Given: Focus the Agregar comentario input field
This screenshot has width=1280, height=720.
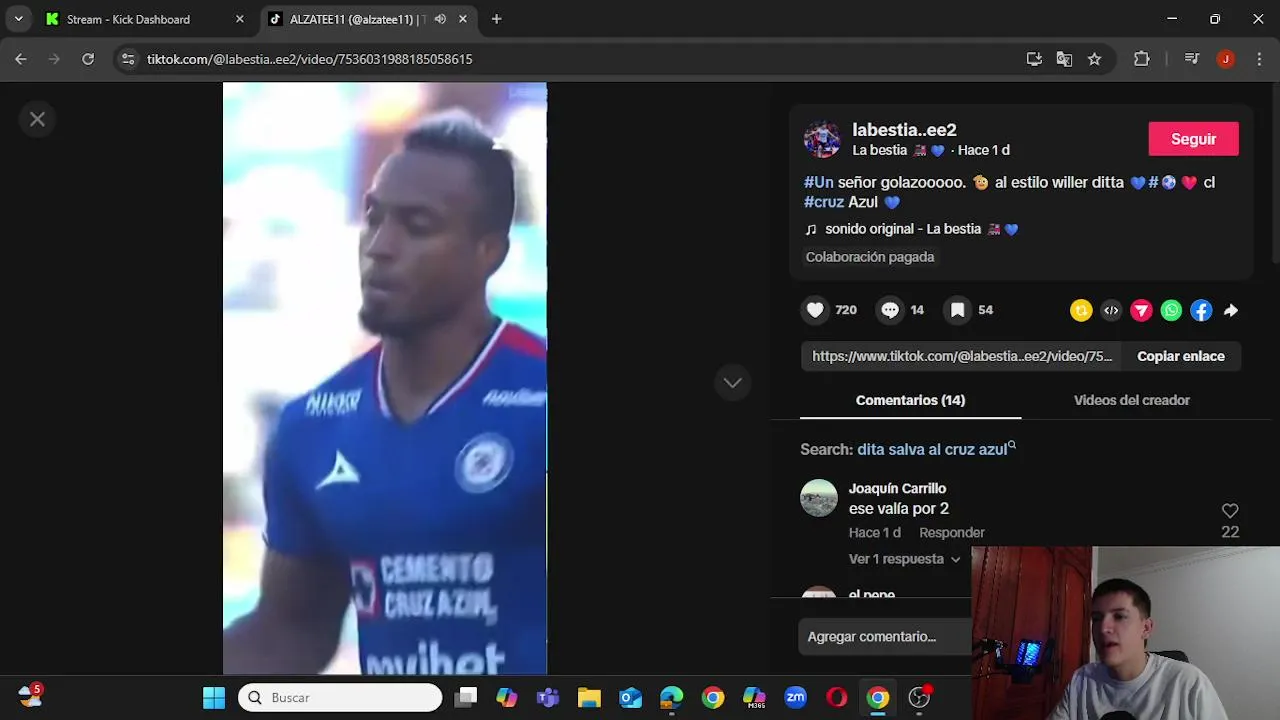Looking at the screenshot, I should 885,637.
